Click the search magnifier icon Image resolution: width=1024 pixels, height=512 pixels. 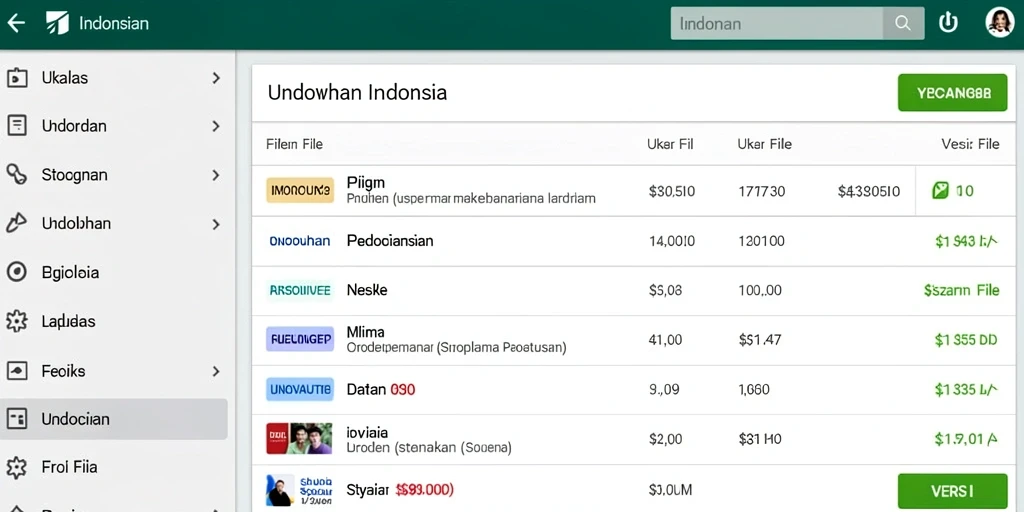[903, 24]
